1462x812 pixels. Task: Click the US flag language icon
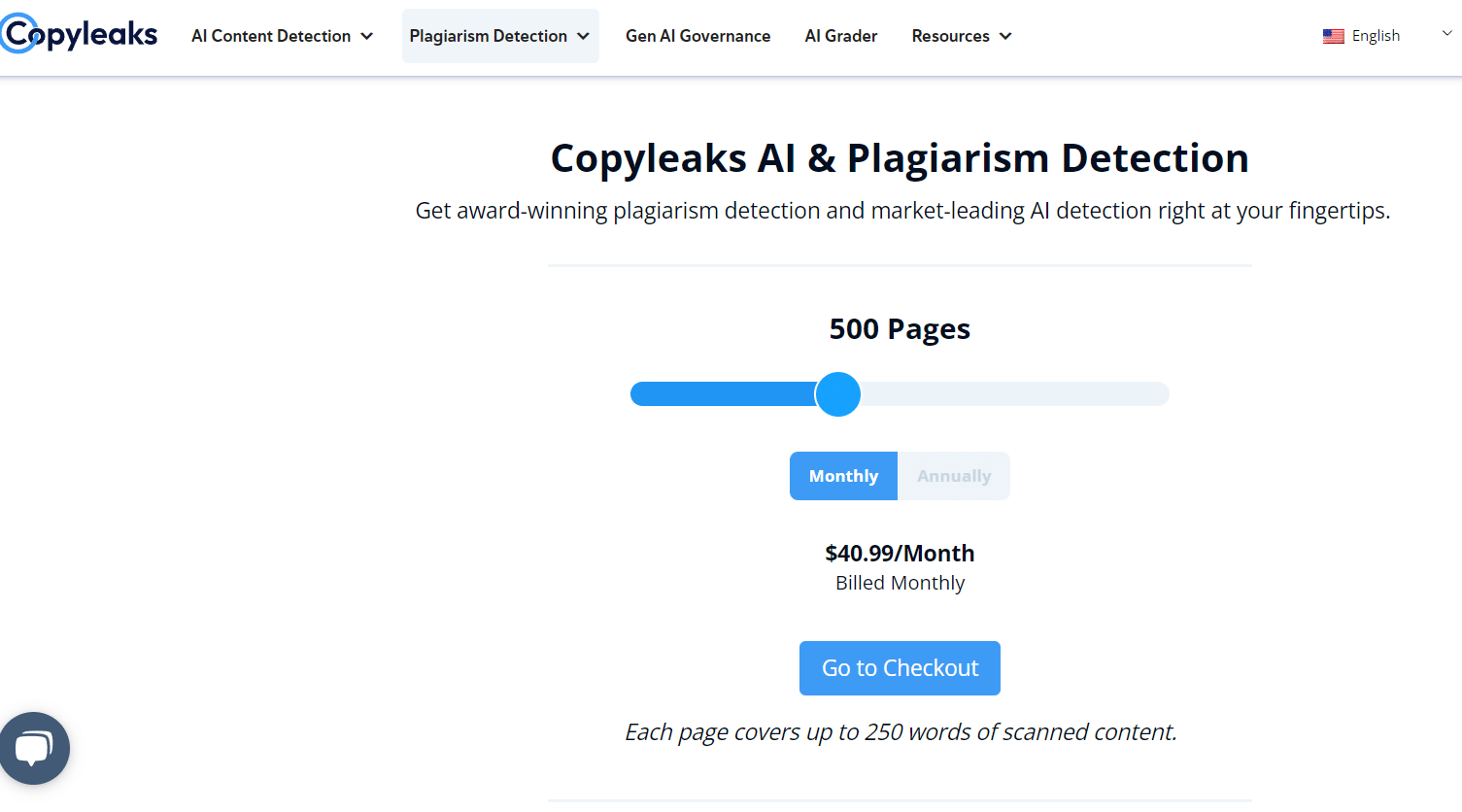(x=1333, y=36)
